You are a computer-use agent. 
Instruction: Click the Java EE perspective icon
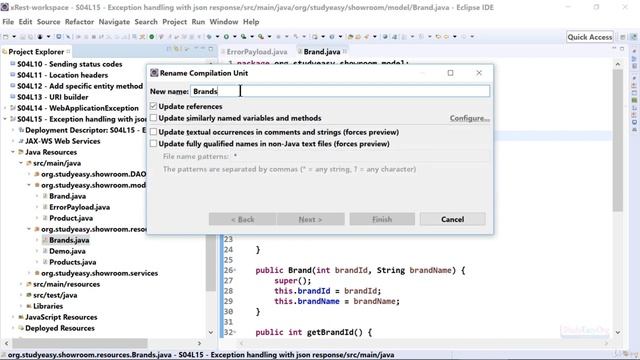633,37
